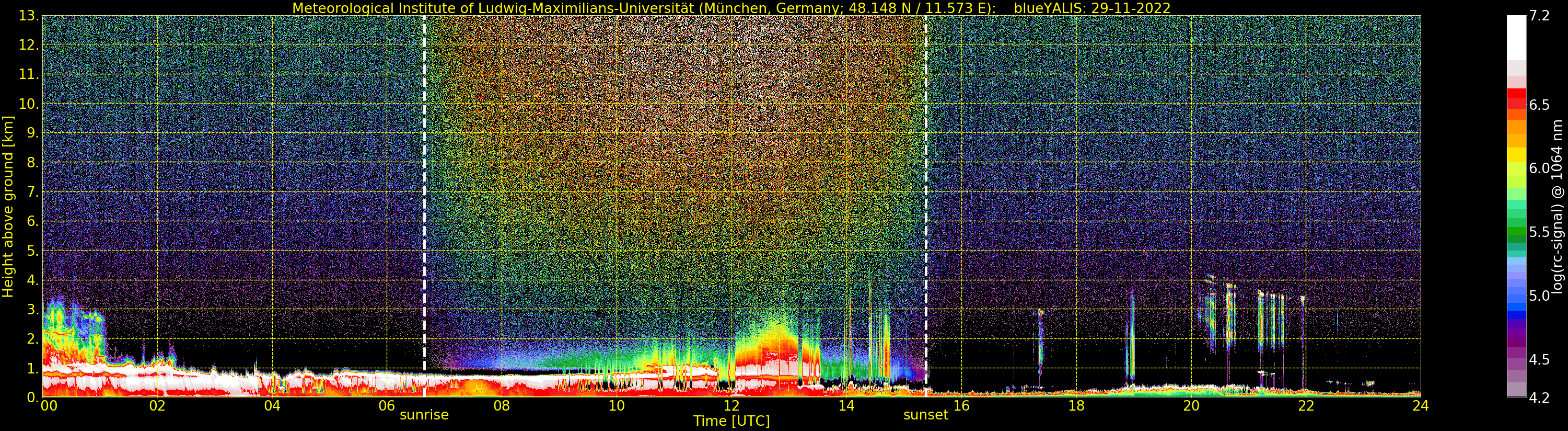Click the '9.' height tick label
This screenshot has height=431, width=1568.
(x=33, y=133)
